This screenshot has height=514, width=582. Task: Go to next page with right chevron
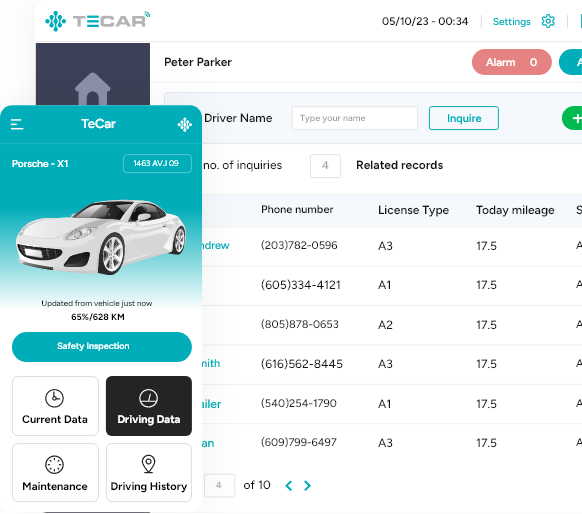[307, 485]
